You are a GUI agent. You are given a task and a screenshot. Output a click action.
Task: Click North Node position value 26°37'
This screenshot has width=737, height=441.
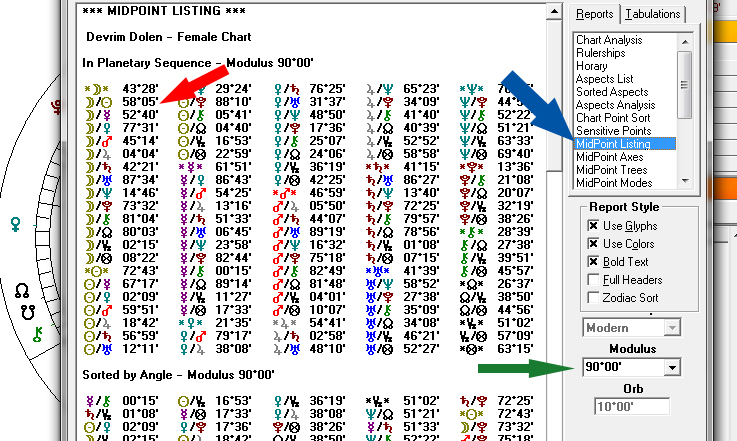pos(516,284)
